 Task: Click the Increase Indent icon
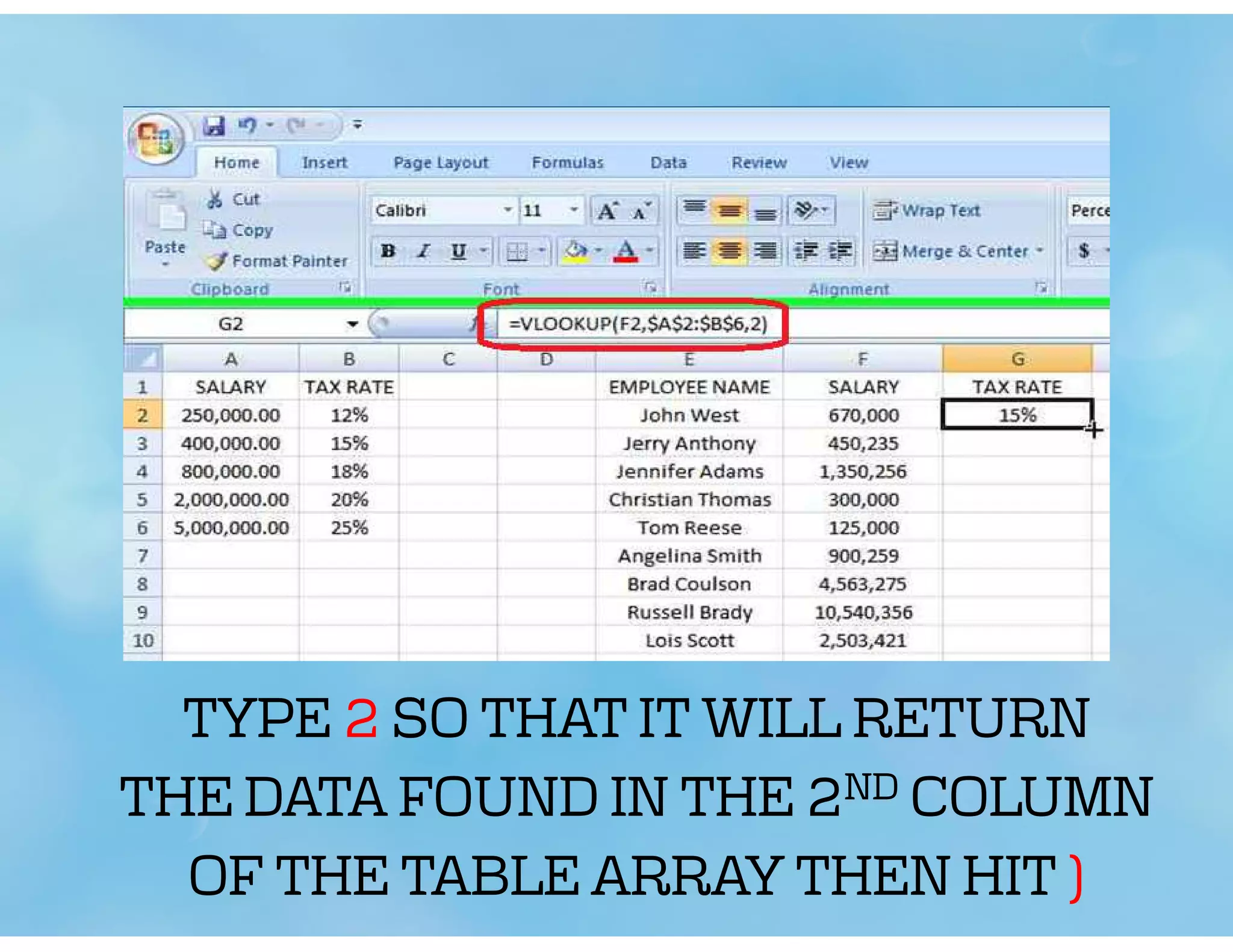pyautogui.click(x=840, y=250)
